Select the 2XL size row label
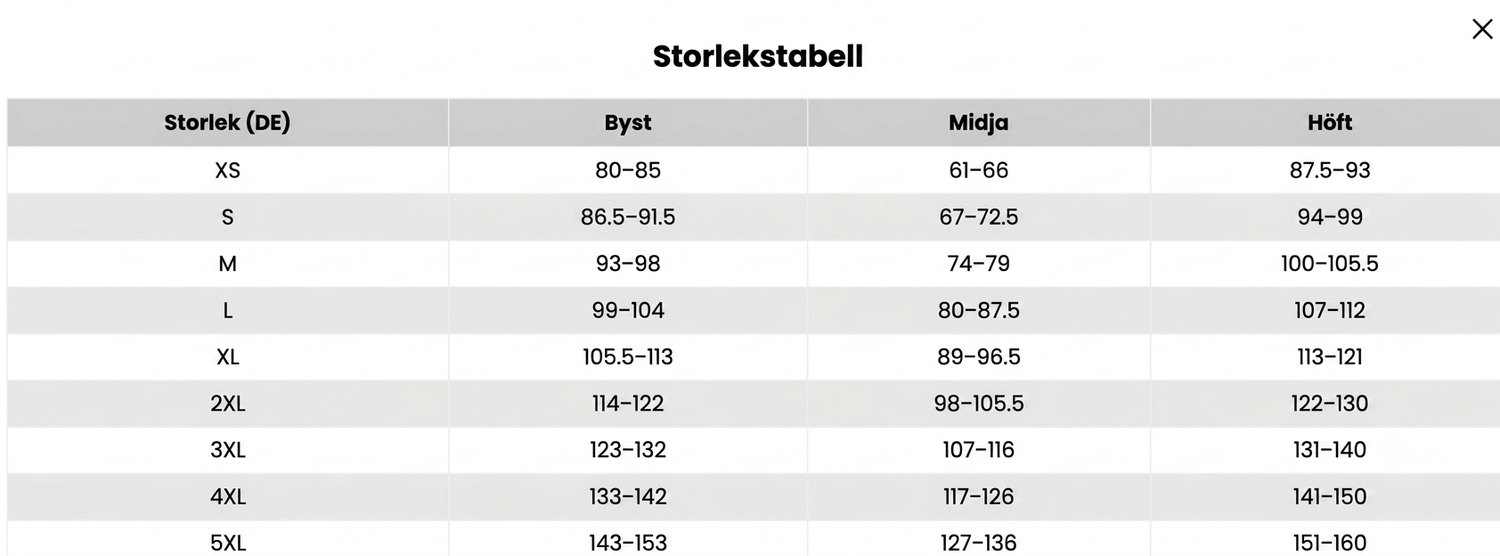1500x556 pixels. click(x=228, y=404)
